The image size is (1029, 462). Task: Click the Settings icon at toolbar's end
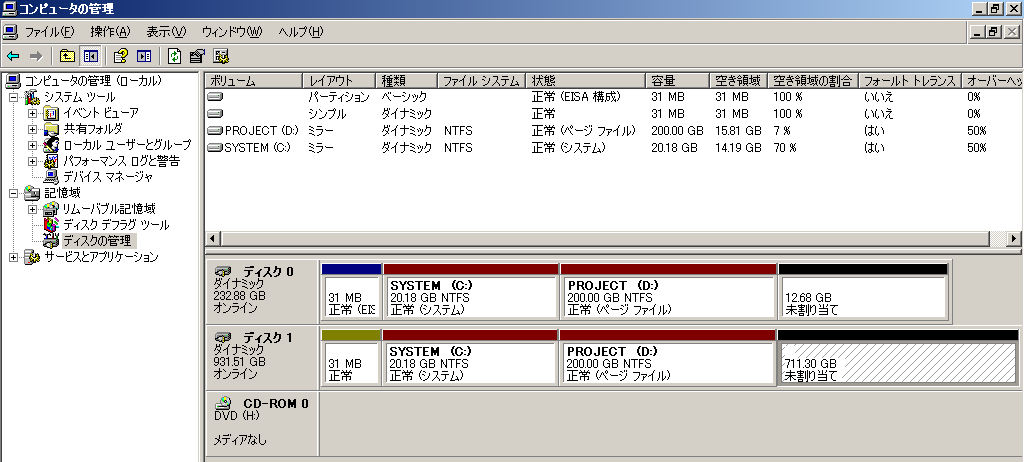[221, 56]
